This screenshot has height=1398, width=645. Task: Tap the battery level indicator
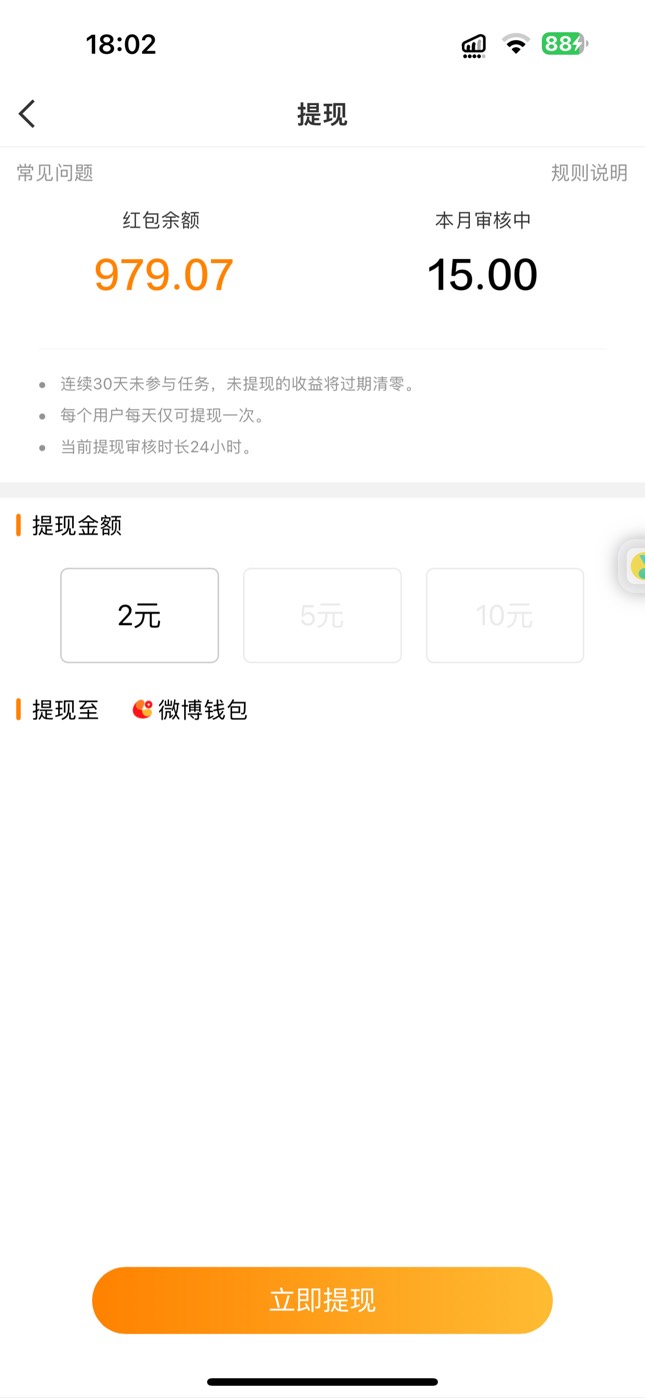(565, 44)
